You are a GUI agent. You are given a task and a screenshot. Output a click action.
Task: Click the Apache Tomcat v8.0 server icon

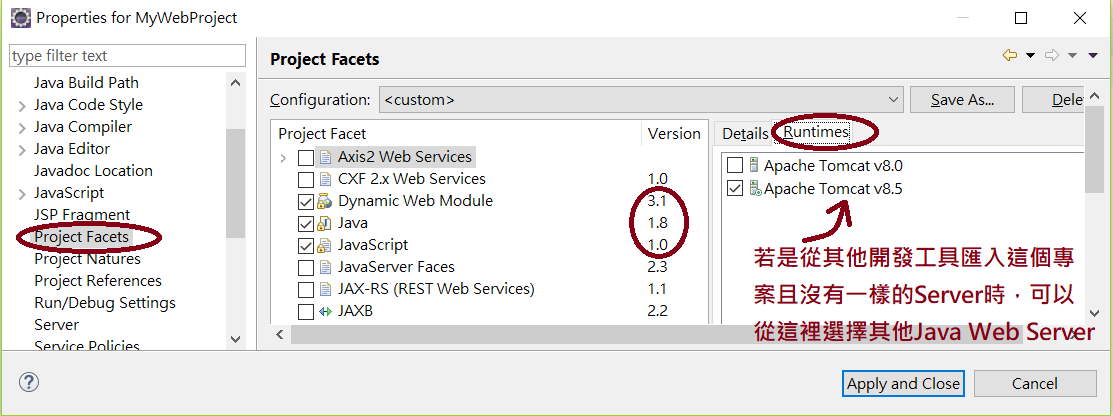[x=754, y=166]
